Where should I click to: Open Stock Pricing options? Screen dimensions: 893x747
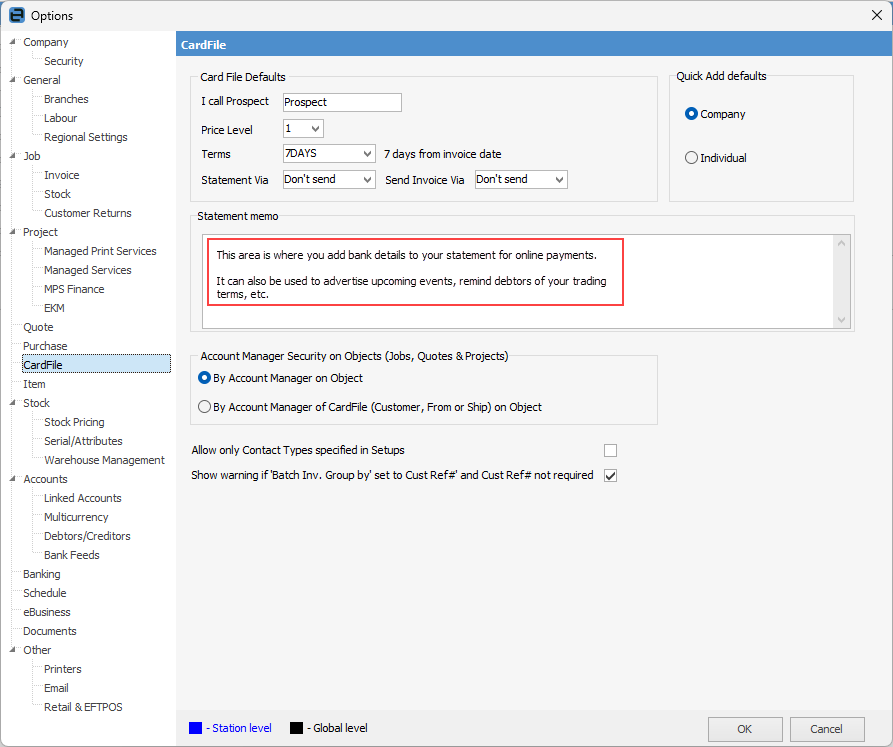[x=74, y=422]
